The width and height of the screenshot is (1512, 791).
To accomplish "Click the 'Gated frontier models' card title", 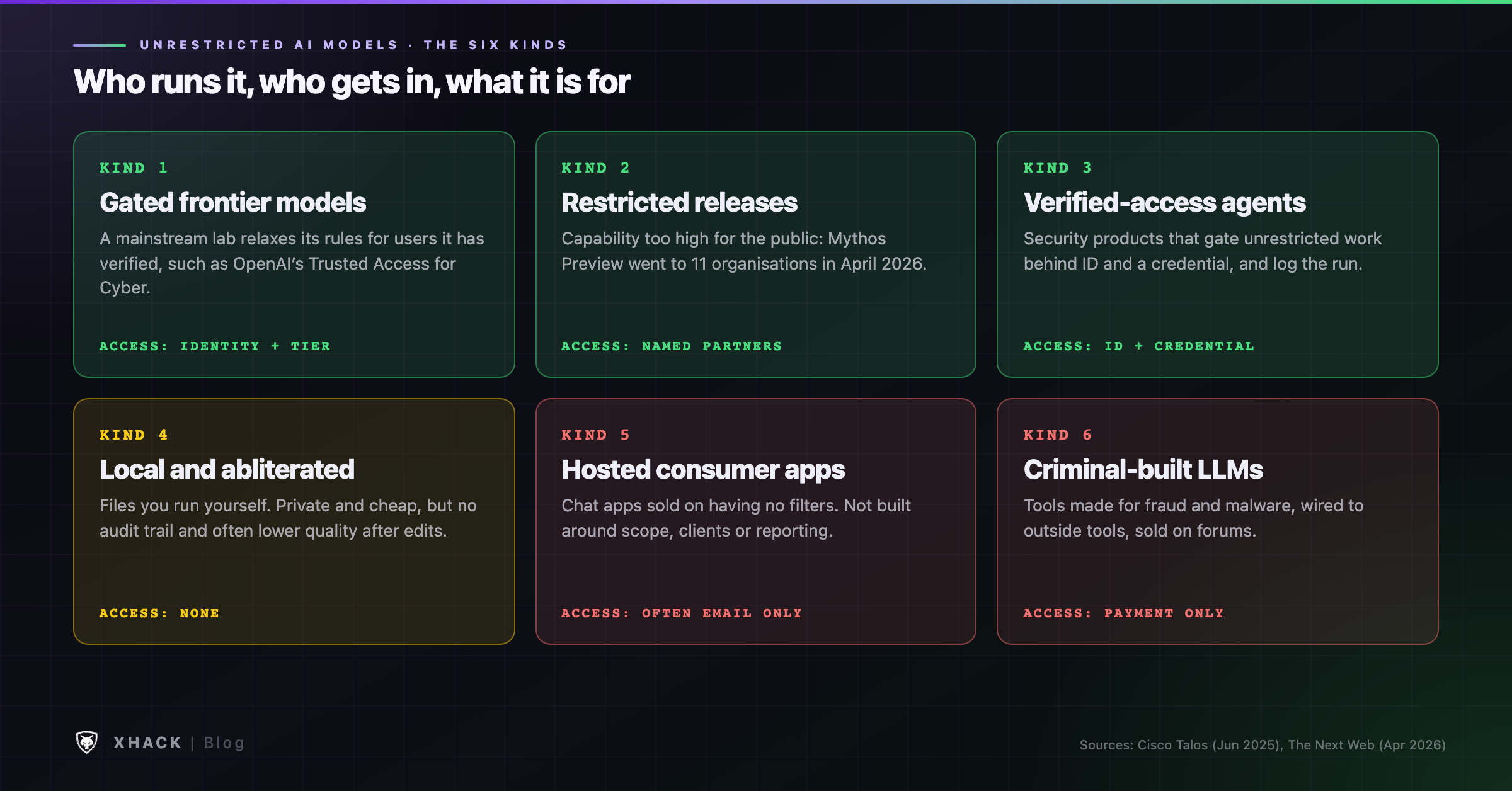I will [232, 203].
